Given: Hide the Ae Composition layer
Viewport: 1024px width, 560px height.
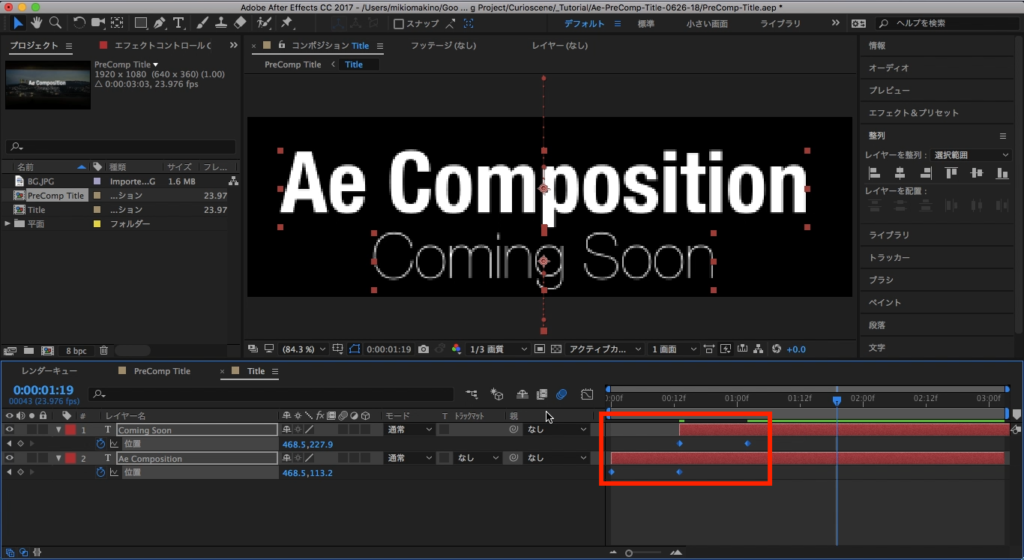Looking at the screenshot, I should click(x=9, y=458).
